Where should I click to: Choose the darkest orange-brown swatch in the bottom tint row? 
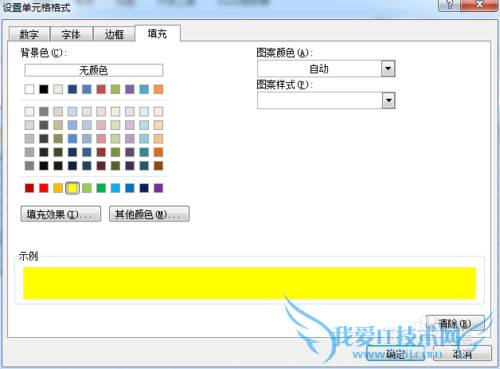(x=158, y=166)
